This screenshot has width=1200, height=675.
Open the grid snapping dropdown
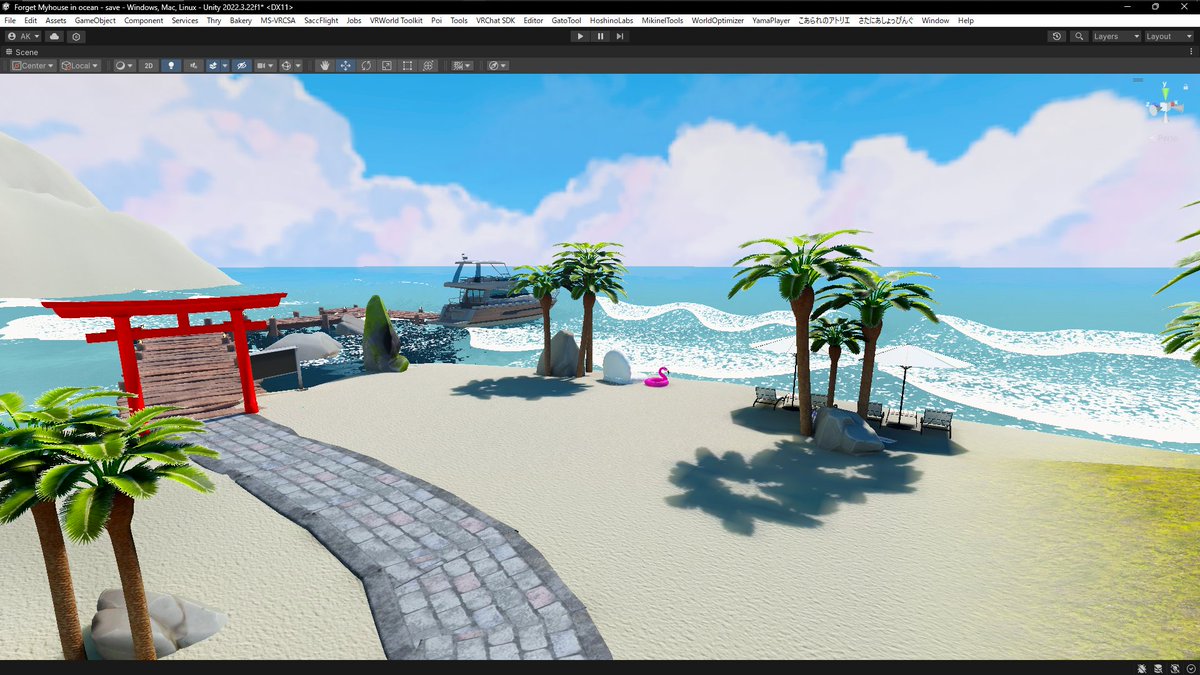pos(462,66)
